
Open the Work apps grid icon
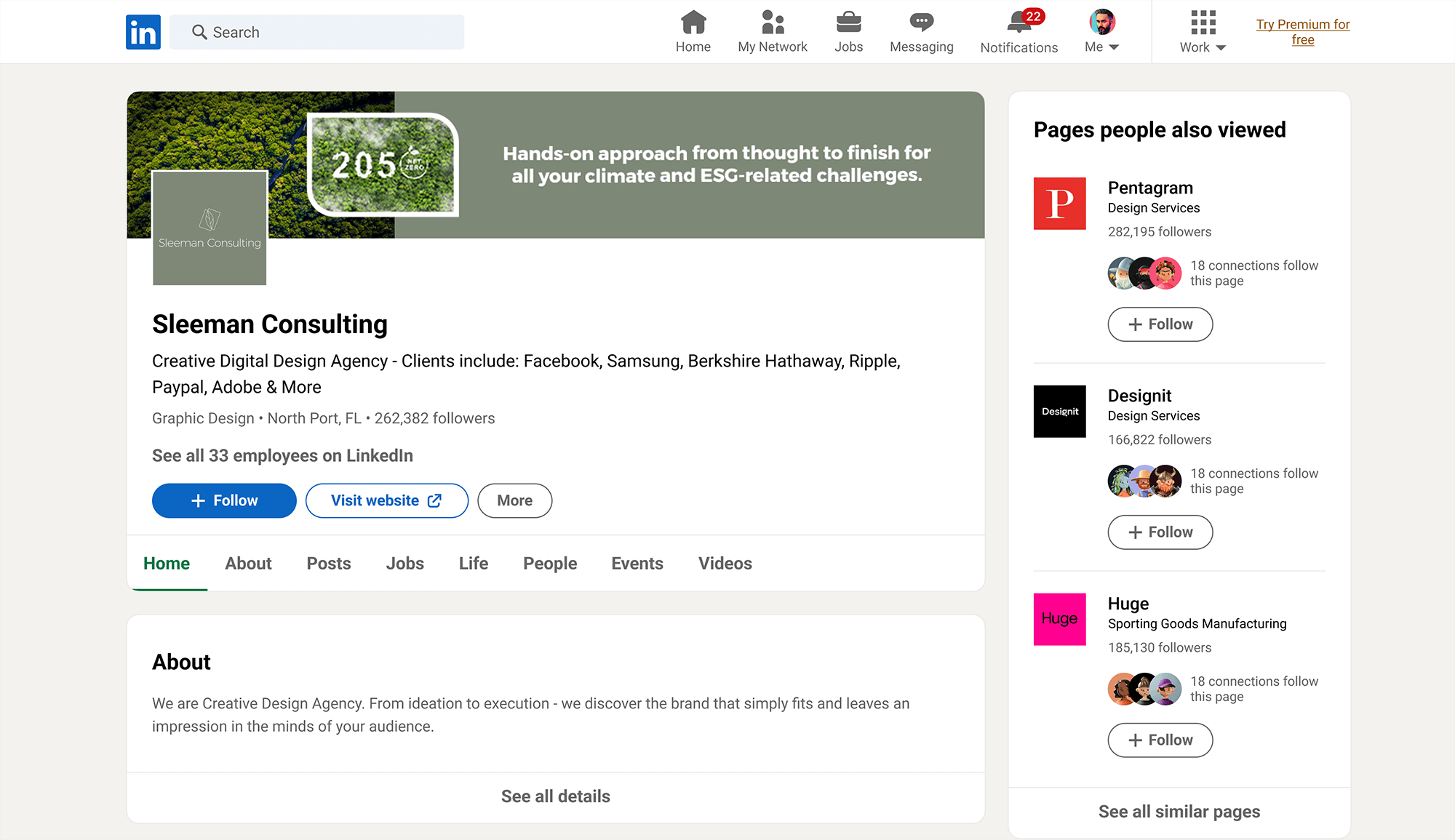(x=1202, y=23)
